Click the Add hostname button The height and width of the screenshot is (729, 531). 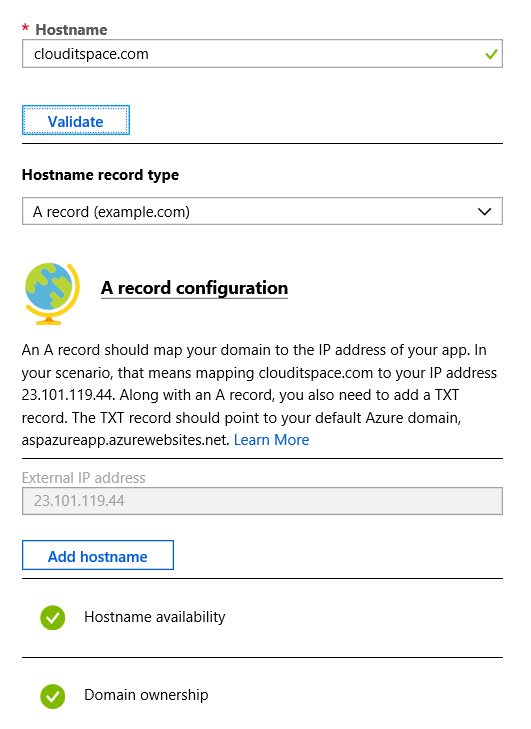(98, 556)
